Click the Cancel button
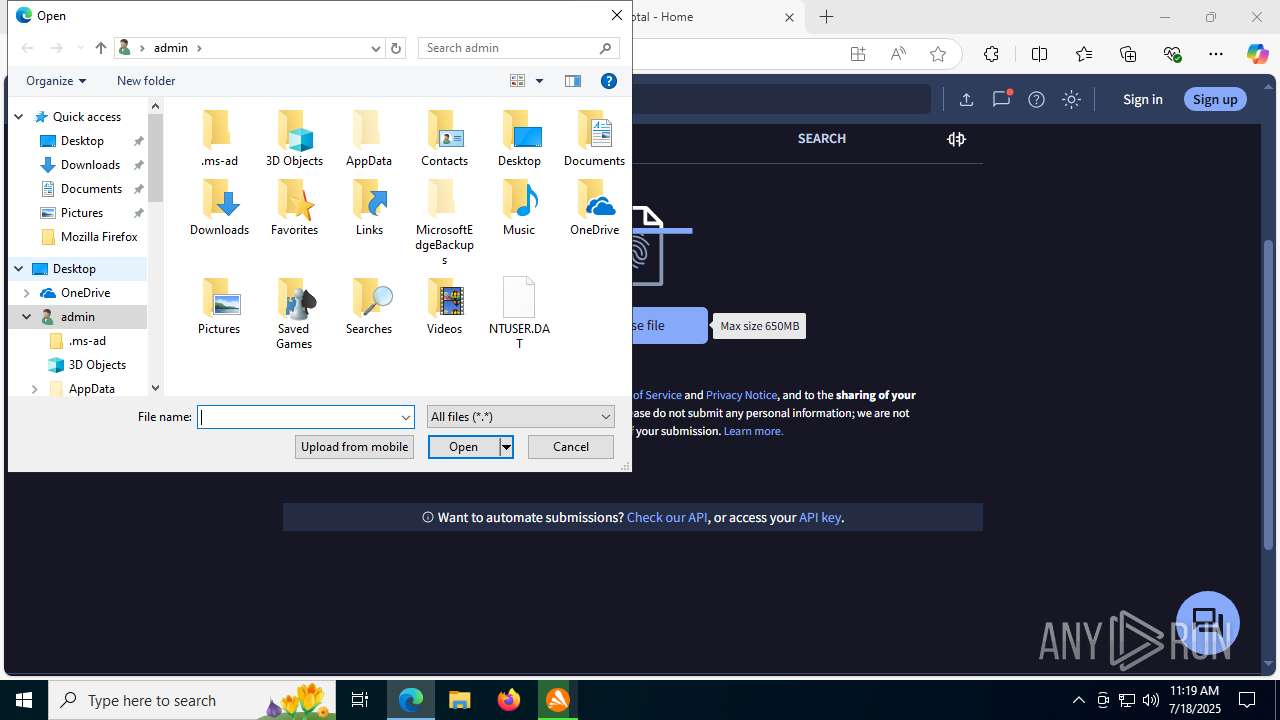 click(571, 447)
